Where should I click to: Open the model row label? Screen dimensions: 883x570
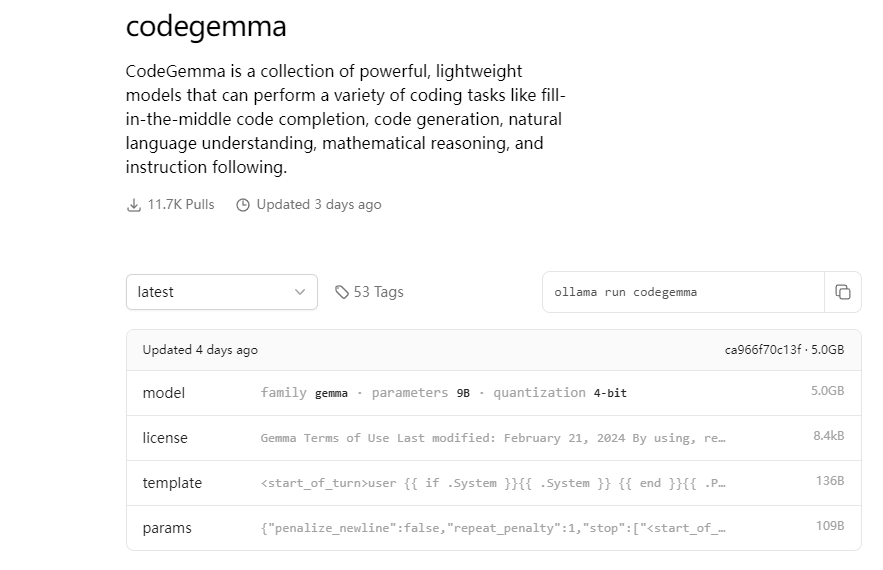click(x=164, y=393)
